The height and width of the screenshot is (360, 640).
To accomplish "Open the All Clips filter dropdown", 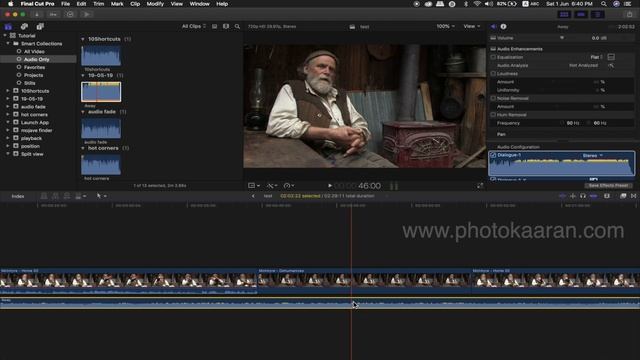I will (193, 27).
